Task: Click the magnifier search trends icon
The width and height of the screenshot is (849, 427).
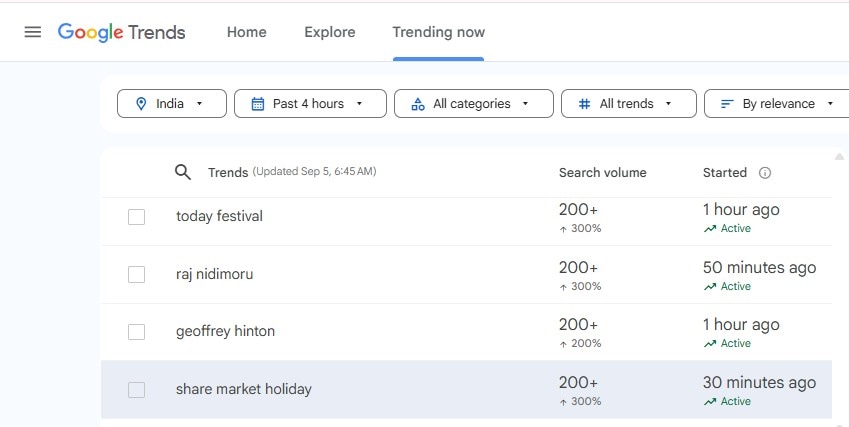Action: coord(183,172)
